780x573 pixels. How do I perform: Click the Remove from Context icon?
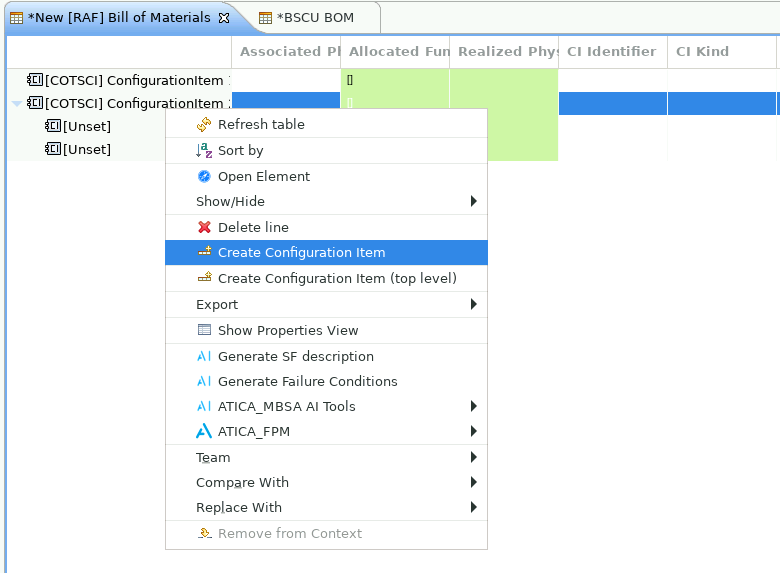204,533
